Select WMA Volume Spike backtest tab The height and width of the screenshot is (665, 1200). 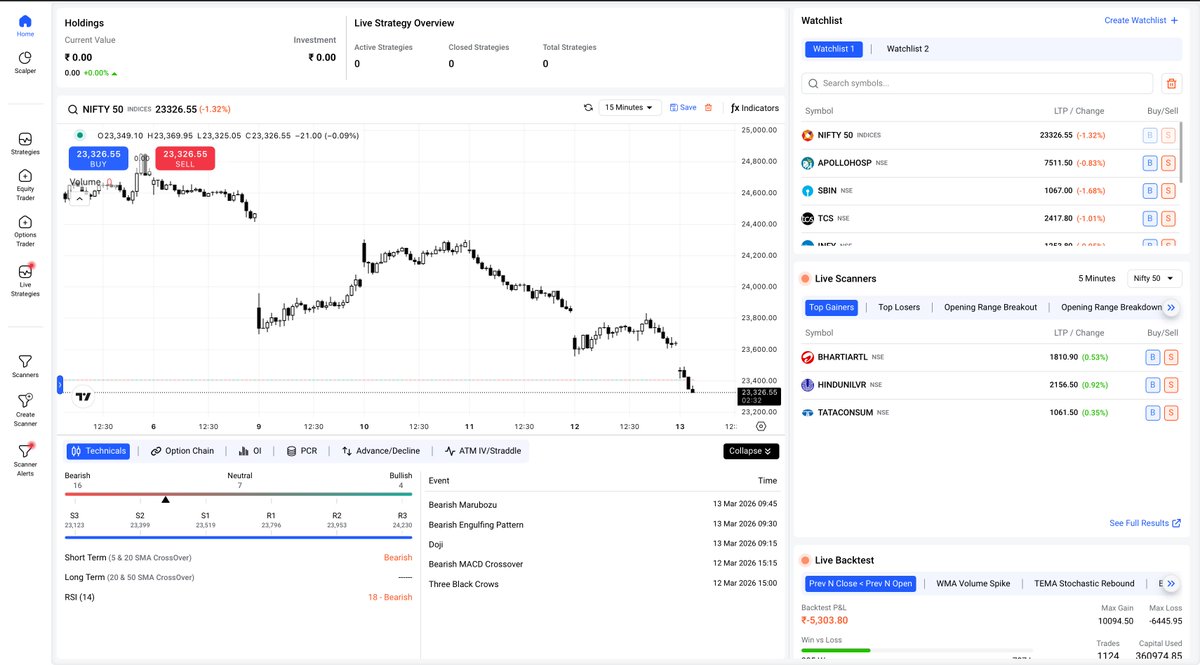tap(973, 584)
